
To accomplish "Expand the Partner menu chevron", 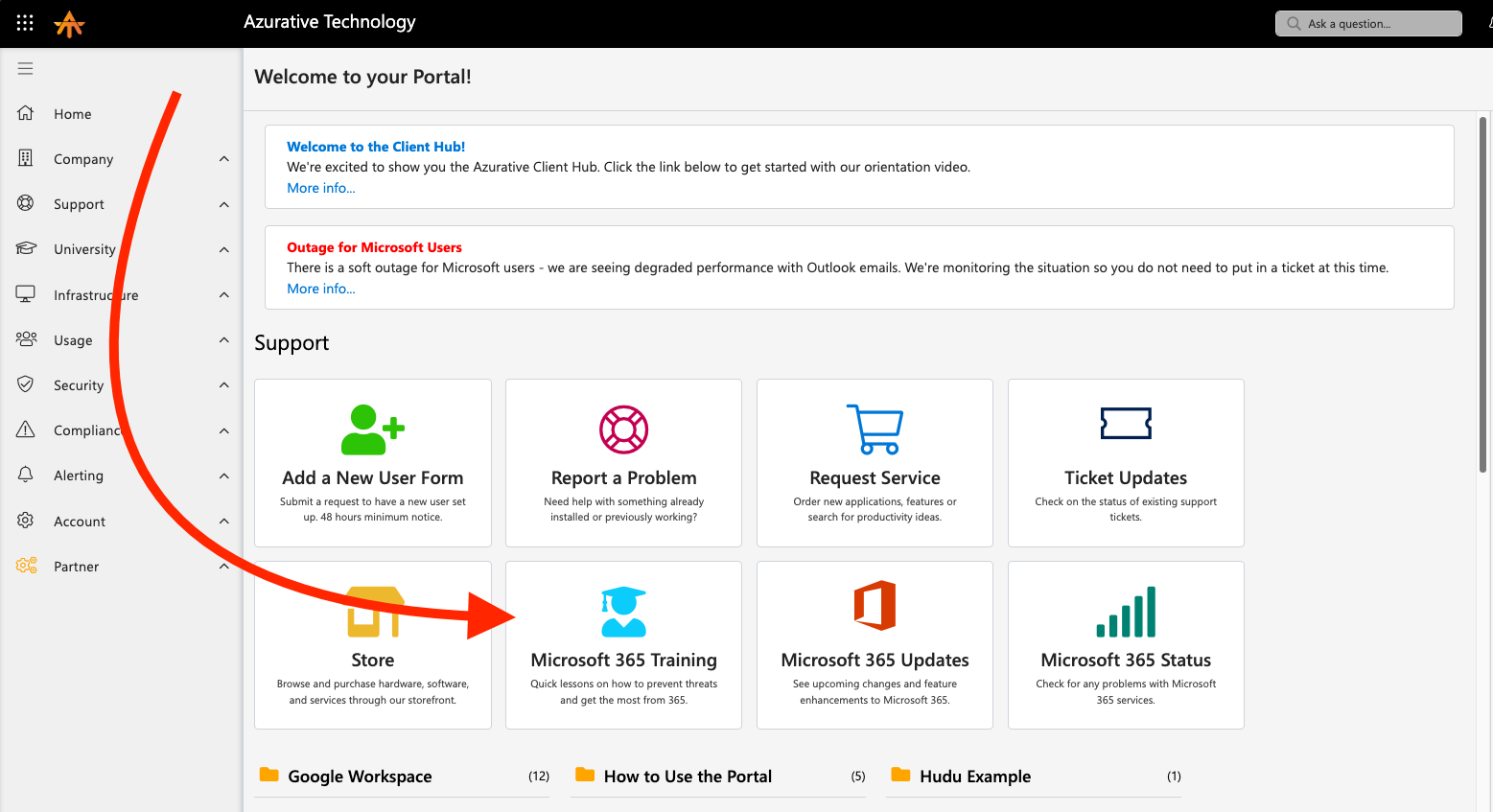I will [223, 567].
